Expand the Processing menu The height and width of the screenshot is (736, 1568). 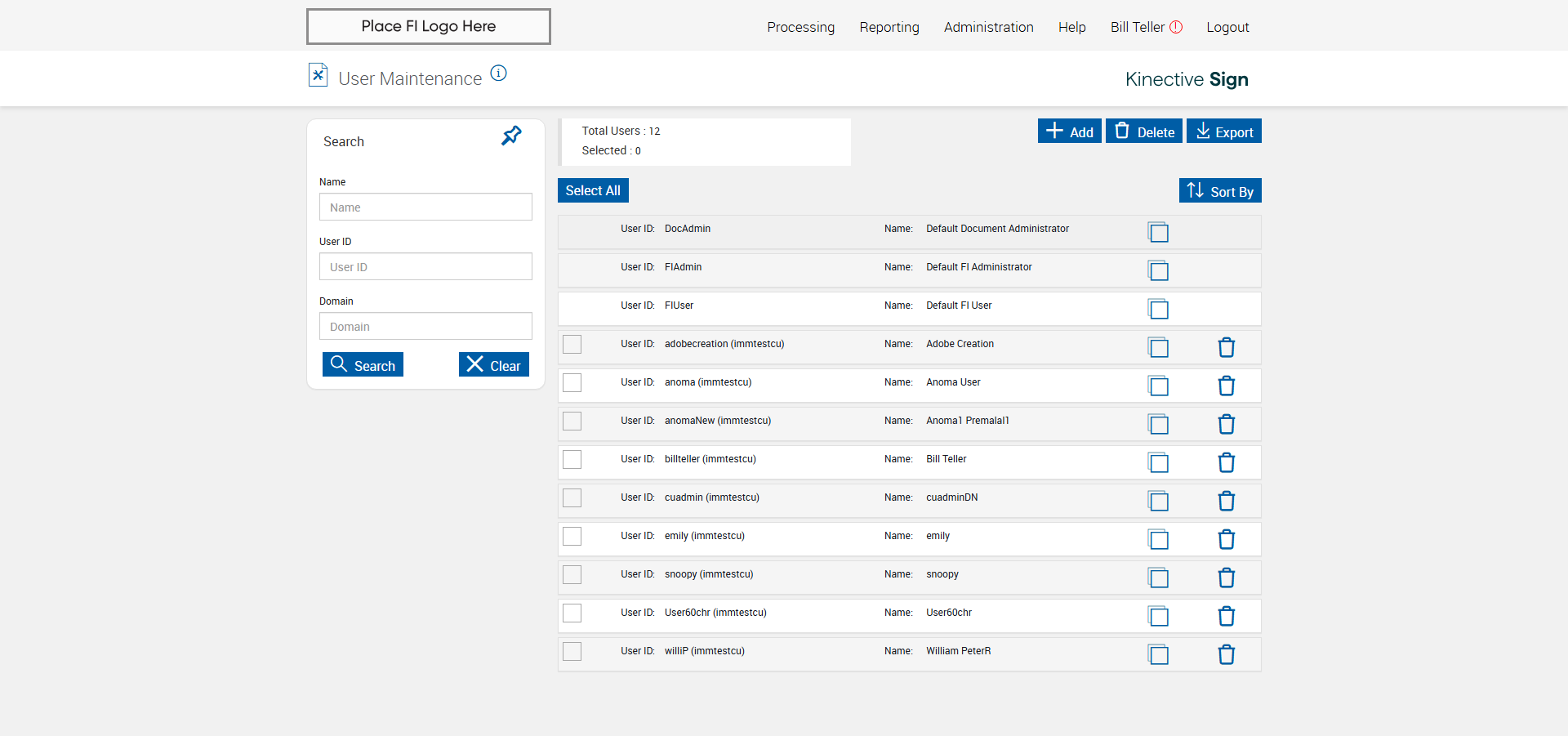click(800, 27)
